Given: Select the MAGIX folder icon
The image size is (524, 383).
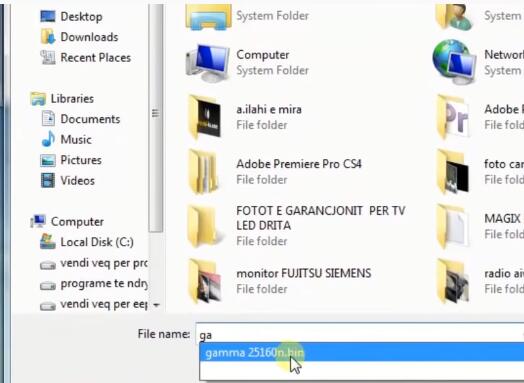Looking at the screenshot, I should 452,226.
